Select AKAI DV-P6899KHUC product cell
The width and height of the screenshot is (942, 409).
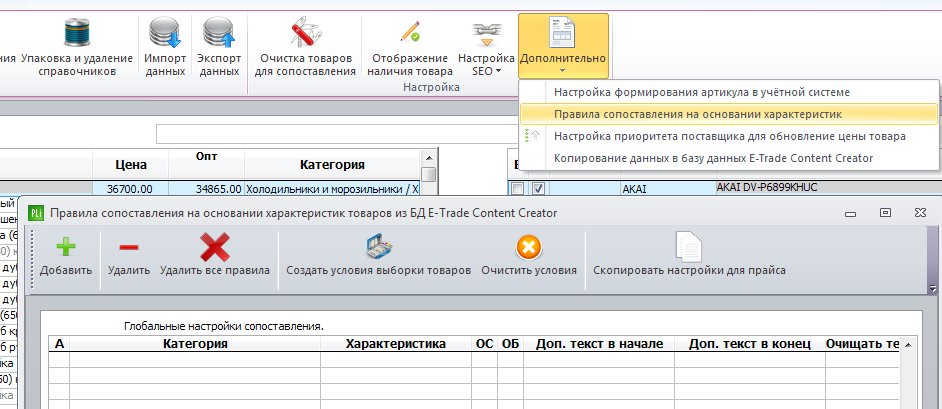pos(829,189)
